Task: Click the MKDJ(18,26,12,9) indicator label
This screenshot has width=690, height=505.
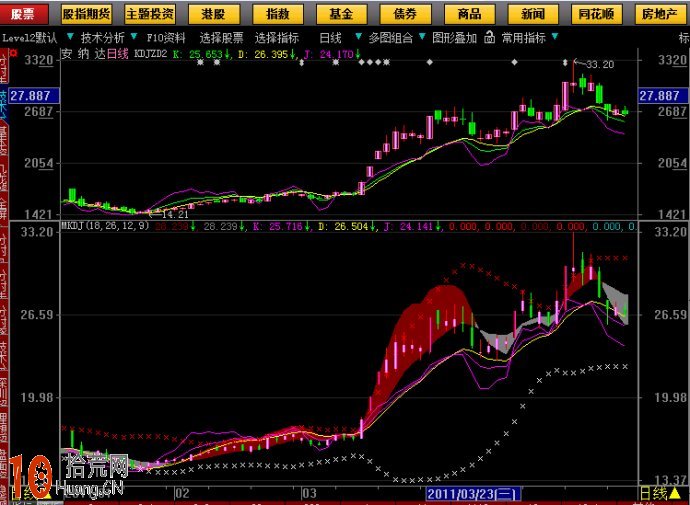Action: tap(105, 226)
